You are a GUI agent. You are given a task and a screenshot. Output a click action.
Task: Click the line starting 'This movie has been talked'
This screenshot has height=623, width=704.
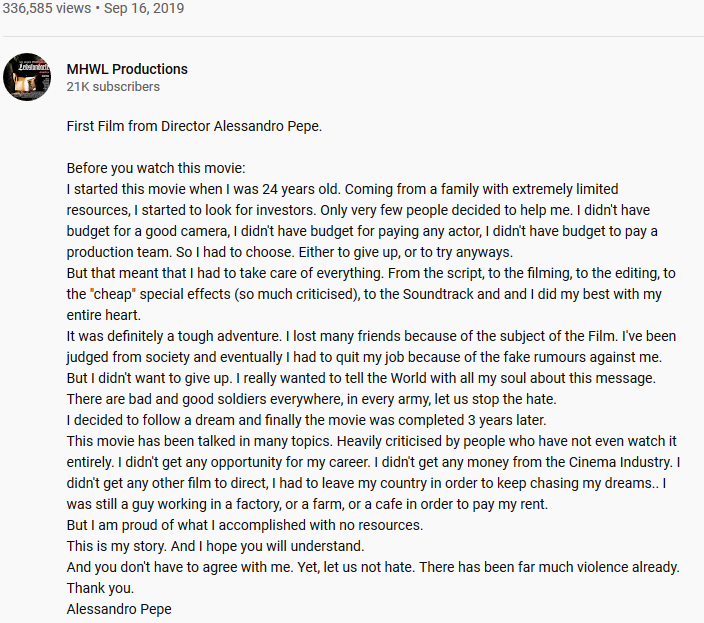[371, 441]
